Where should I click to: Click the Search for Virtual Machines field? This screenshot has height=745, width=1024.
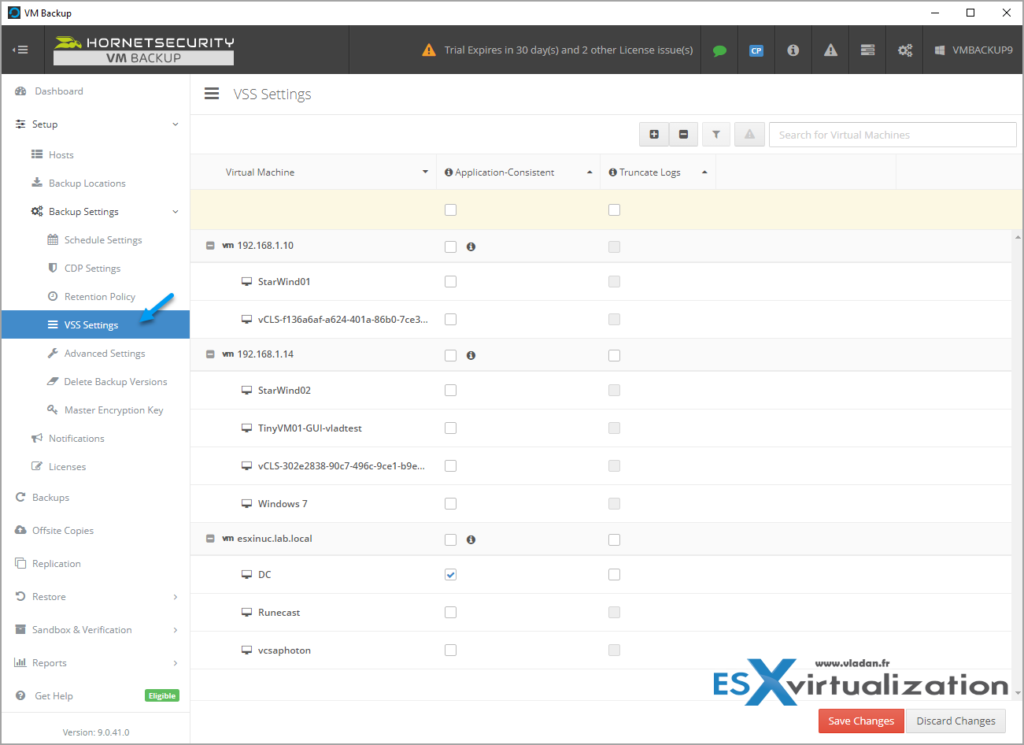pos(890,134)
